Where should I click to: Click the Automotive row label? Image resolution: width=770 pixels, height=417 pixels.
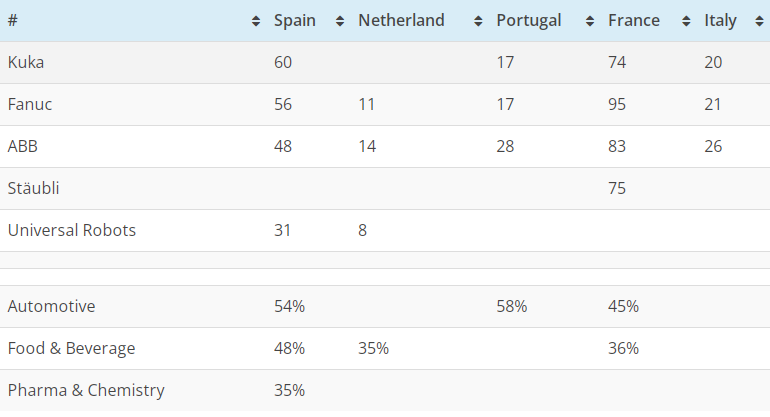pos(51,306)
